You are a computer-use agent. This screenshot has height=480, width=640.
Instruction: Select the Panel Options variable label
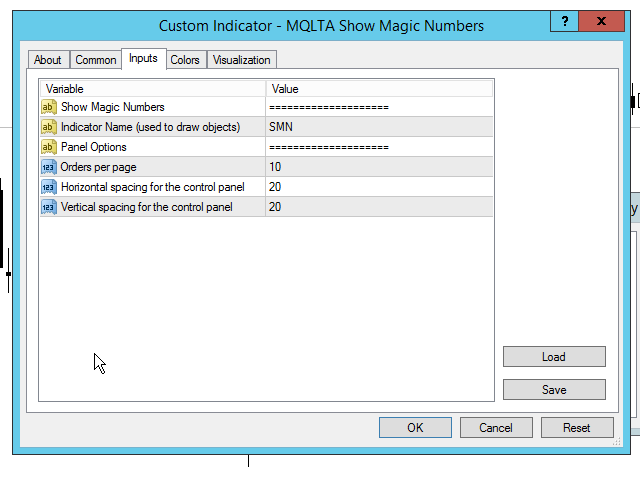(x=93, y=147)
